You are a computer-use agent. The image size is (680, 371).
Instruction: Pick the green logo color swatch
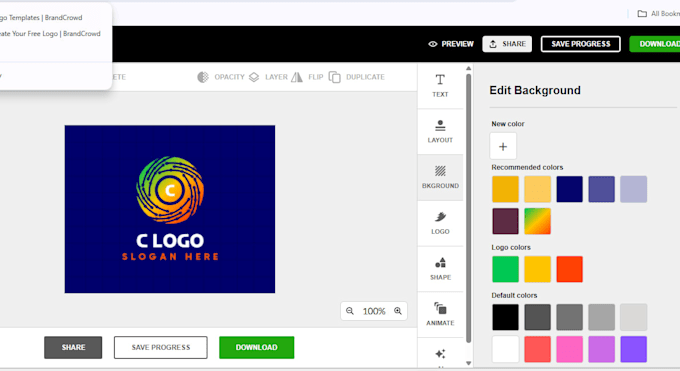point(505,269)
